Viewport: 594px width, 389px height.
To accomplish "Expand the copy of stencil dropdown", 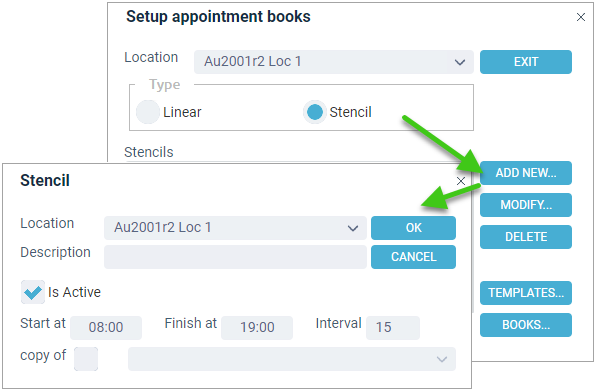I will (x=292, y=359).
